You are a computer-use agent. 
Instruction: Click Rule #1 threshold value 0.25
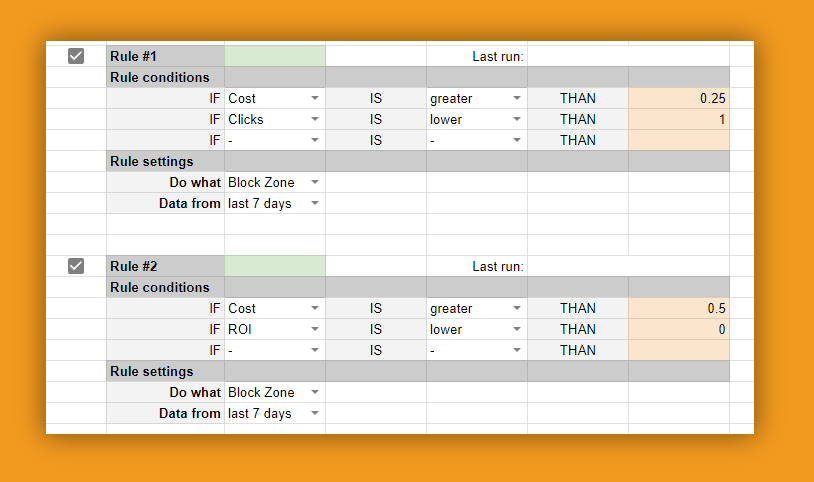679,98
